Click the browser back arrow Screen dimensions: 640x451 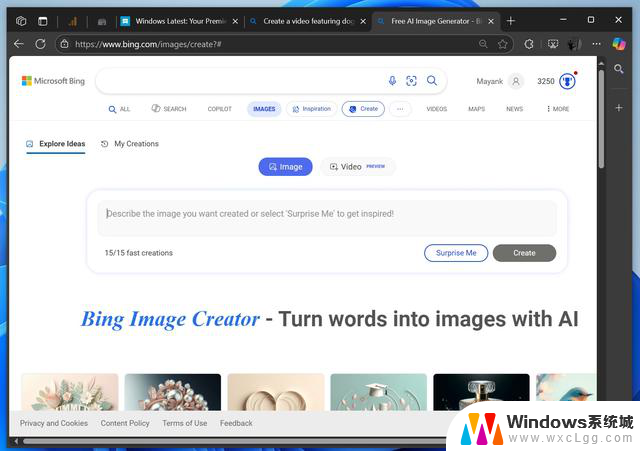click(x=19, y=44)
